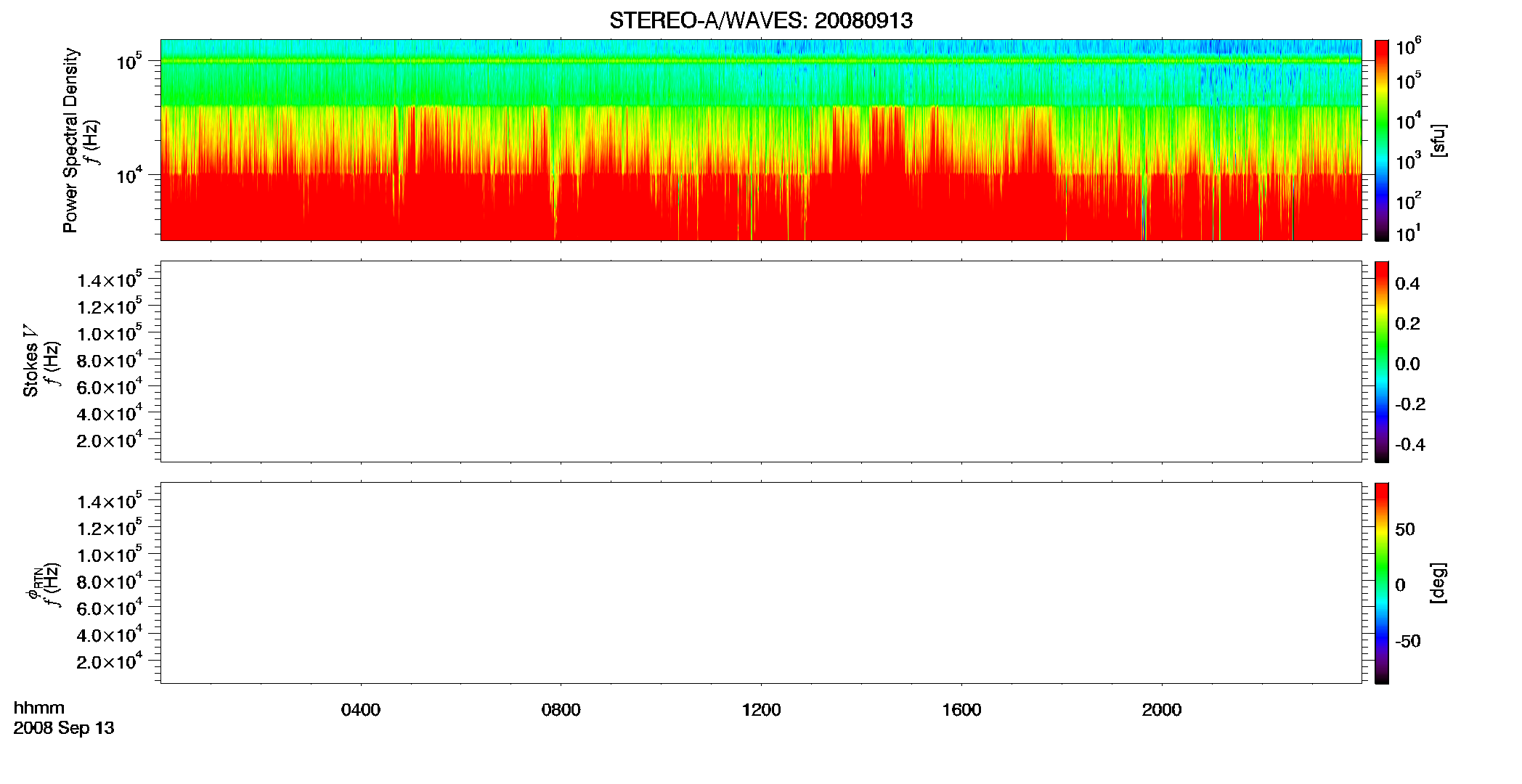Click the 10^6 top colorbar value

1409,47
